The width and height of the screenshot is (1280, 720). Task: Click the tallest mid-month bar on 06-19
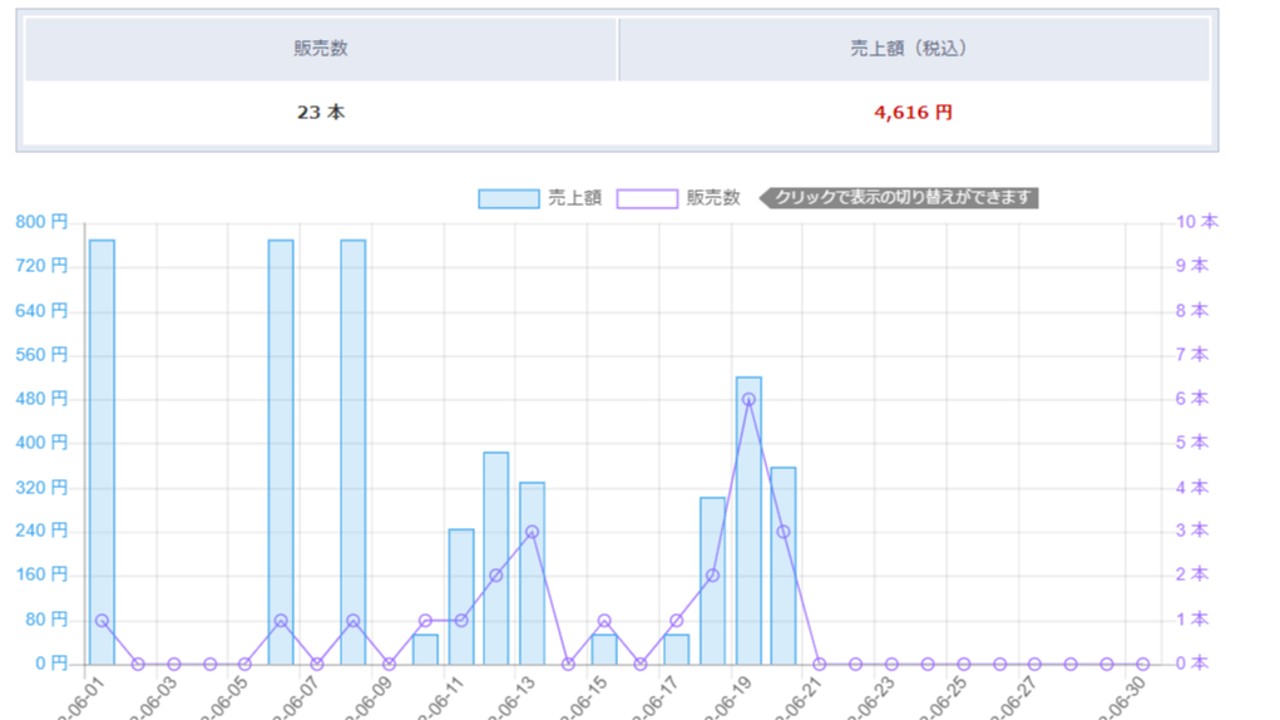coord(749,520)
